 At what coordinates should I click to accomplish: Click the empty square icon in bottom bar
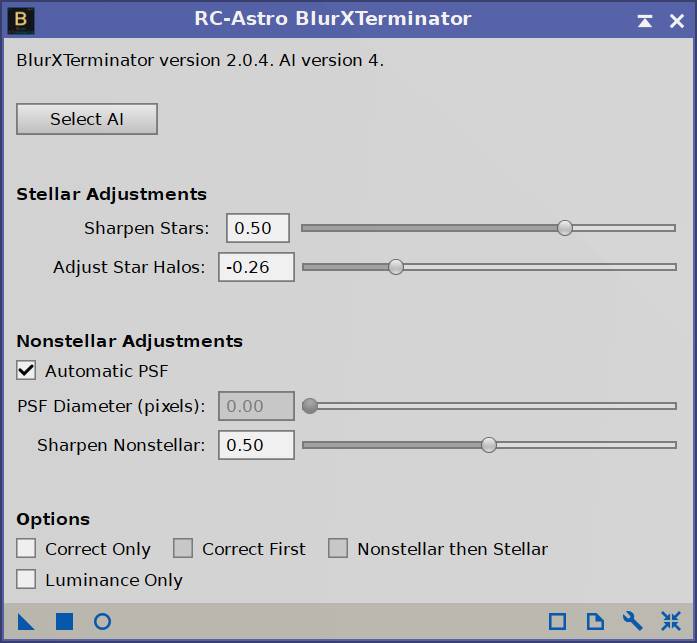(557, 621)
